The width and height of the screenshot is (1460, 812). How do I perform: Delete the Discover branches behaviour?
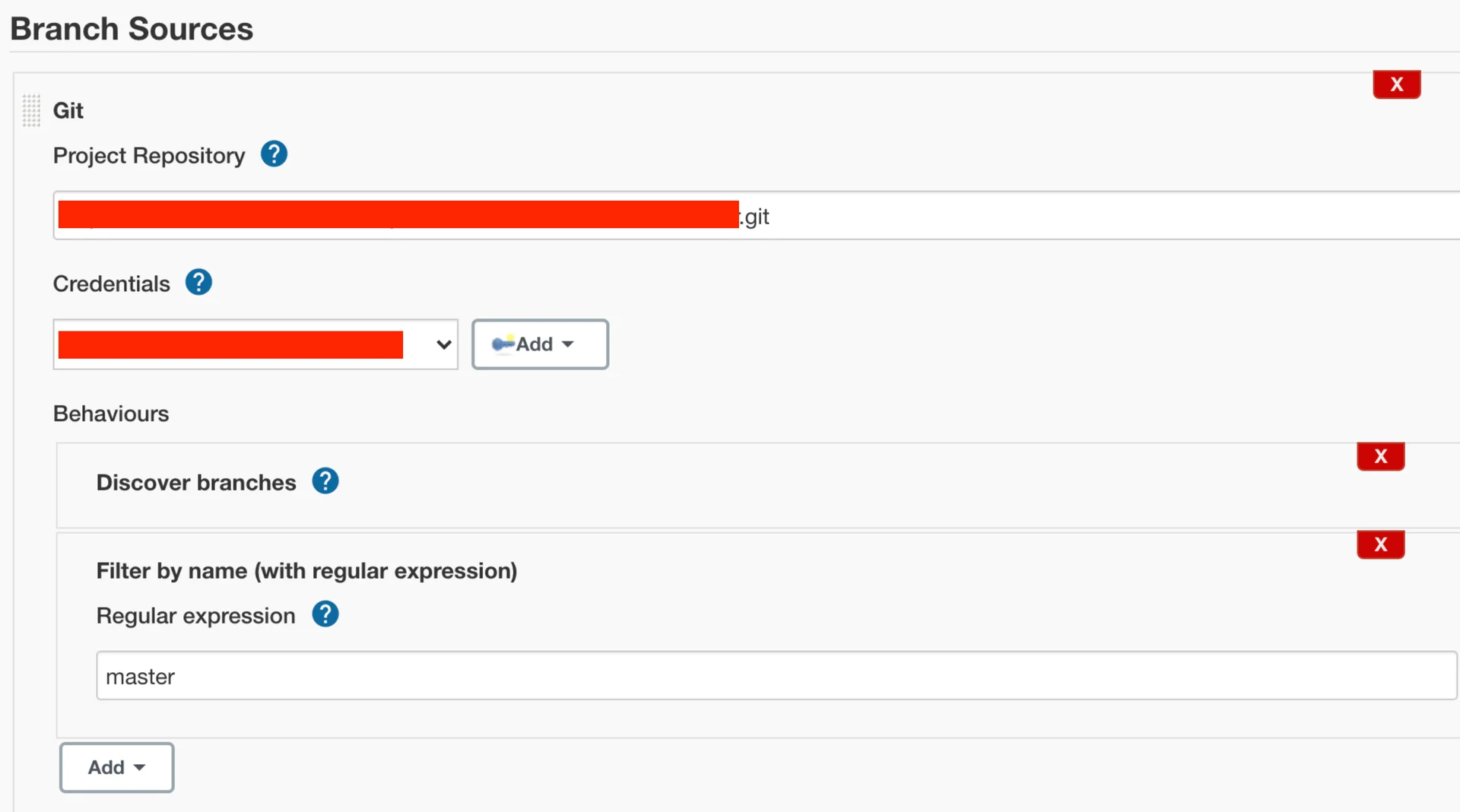(x=1380, y=456)
